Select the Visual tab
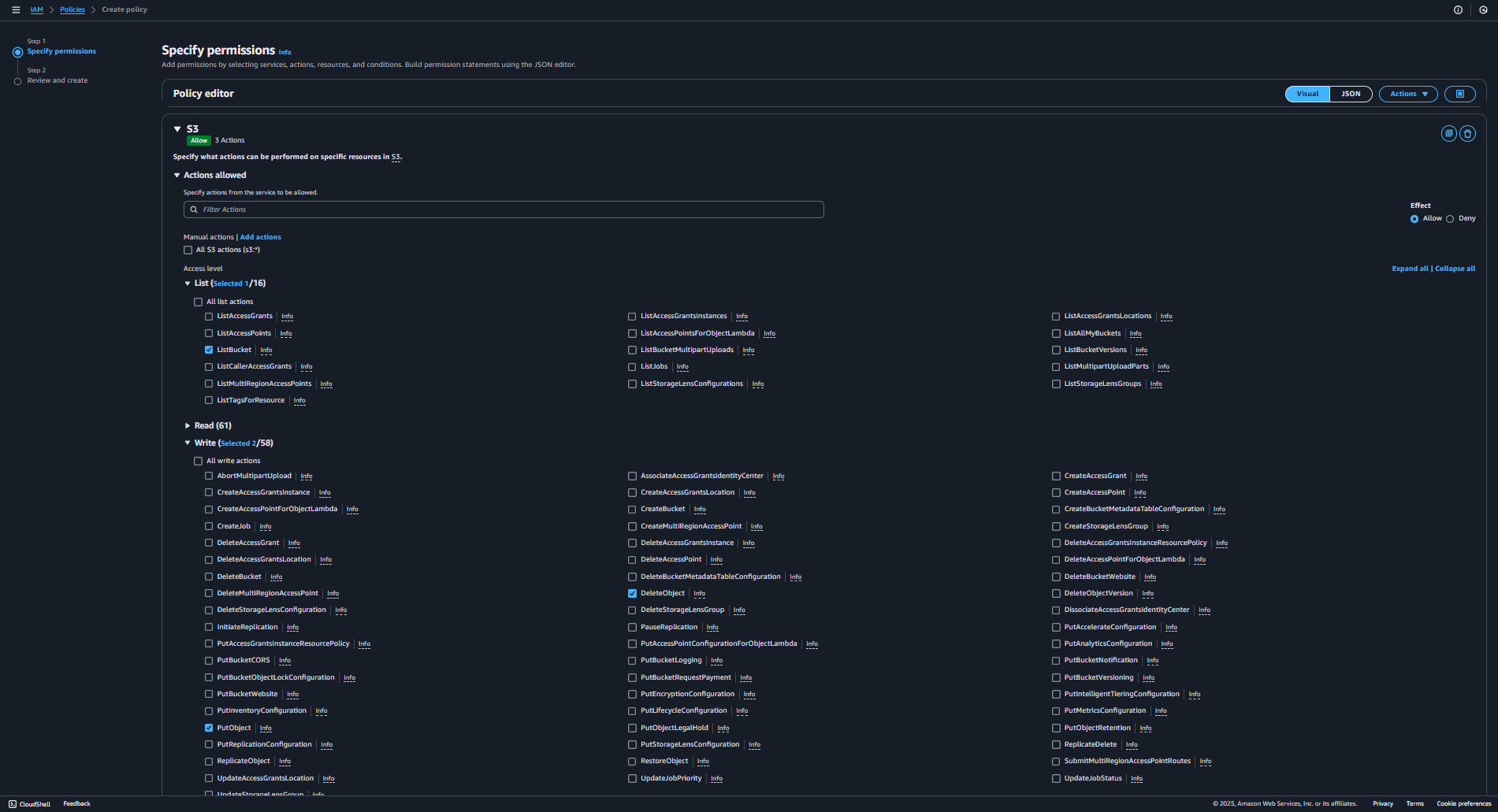The image size is (1498, 812). tap(1307, 94)
